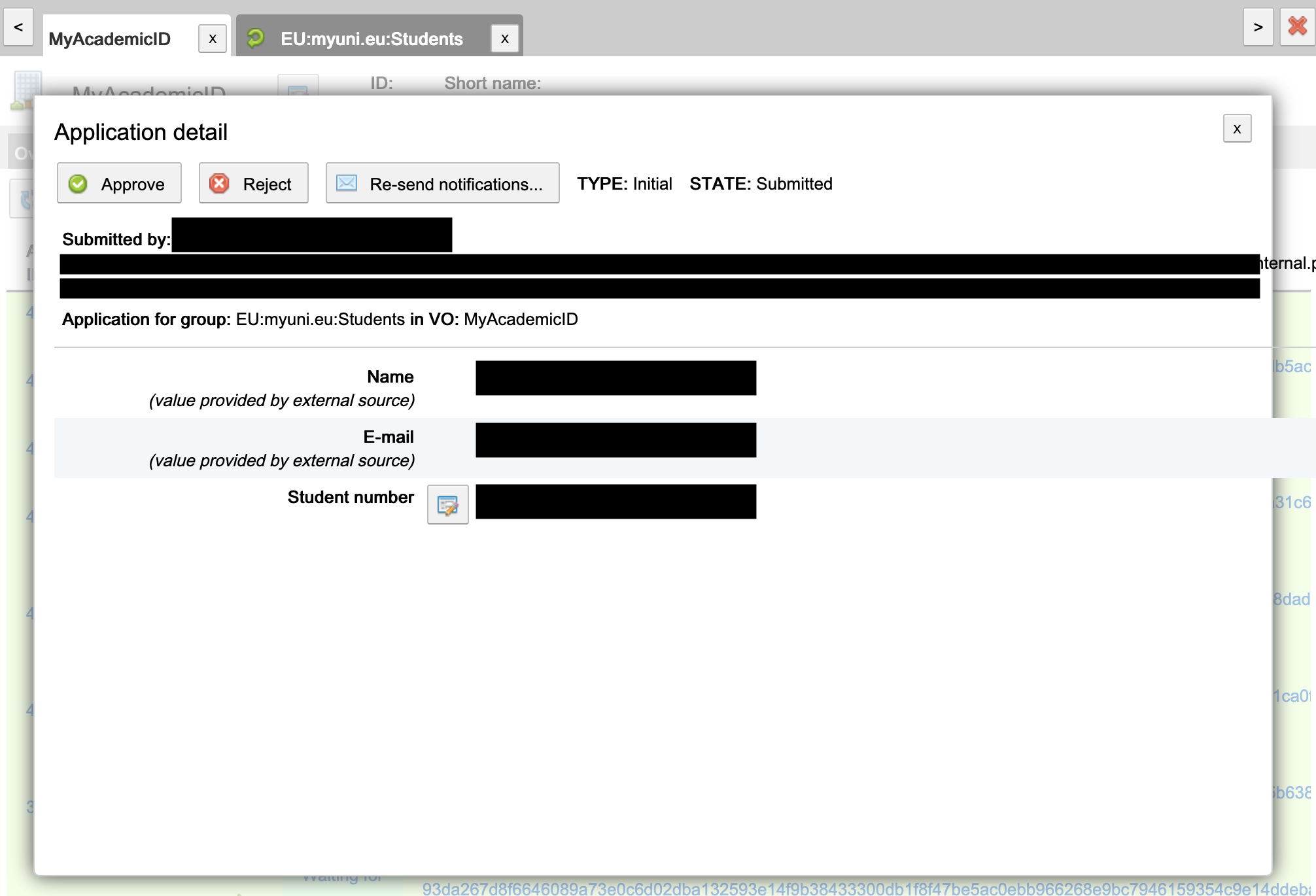
Task: Close the MyAcademicID tab
Action: pos(213,39)
